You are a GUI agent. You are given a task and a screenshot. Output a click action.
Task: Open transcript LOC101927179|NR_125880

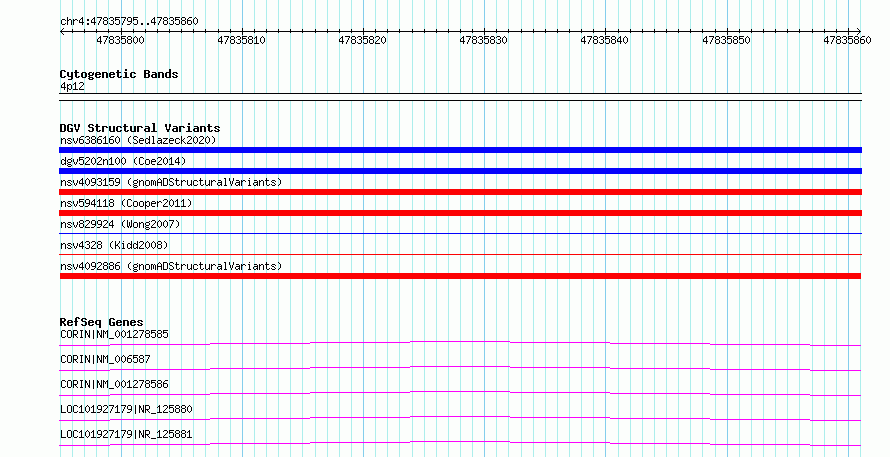tap(126, 409)
